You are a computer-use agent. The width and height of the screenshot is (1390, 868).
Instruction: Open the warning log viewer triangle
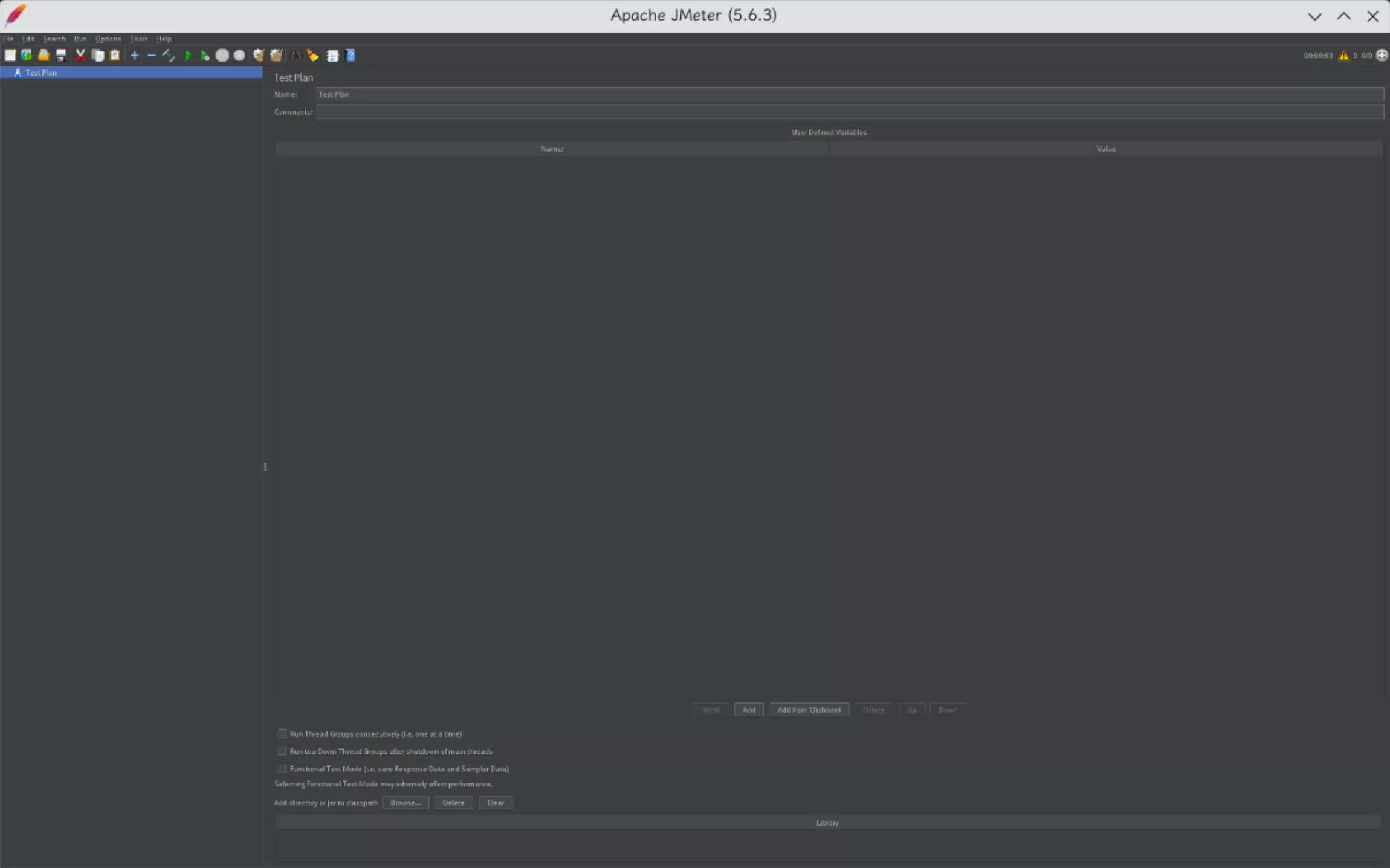click(1343, 56)
